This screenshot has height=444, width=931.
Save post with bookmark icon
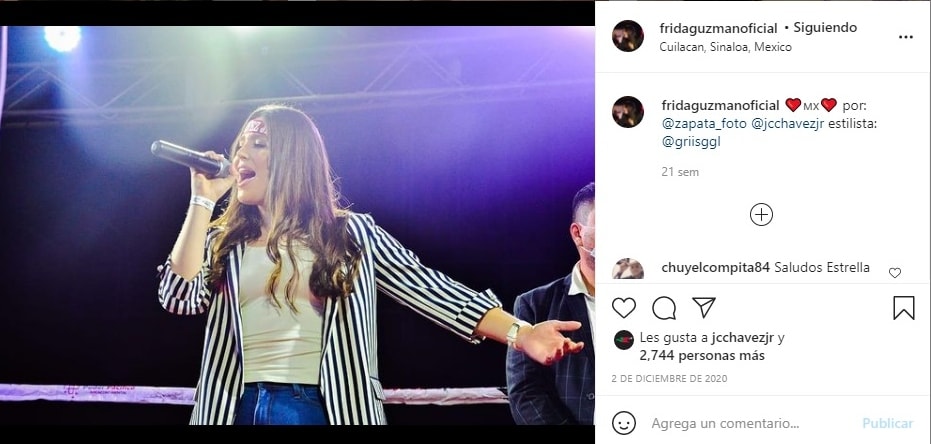pyautogui.click(x=903, y=308)
